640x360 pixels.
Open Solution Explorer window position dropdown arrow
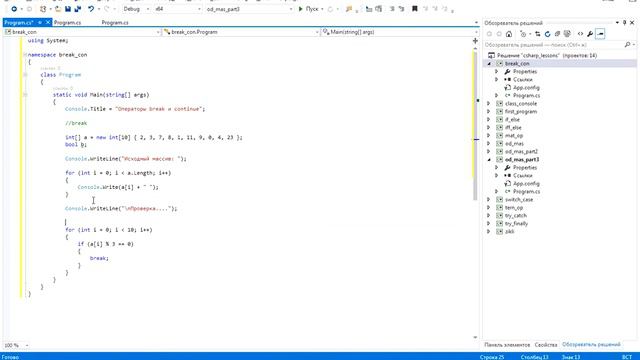pyautogui.click(x=617, y=23)
